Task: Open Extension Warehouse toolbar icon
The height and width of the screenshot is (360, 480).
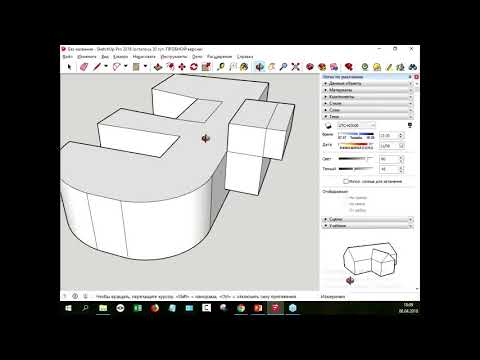Action: point(322,67)
